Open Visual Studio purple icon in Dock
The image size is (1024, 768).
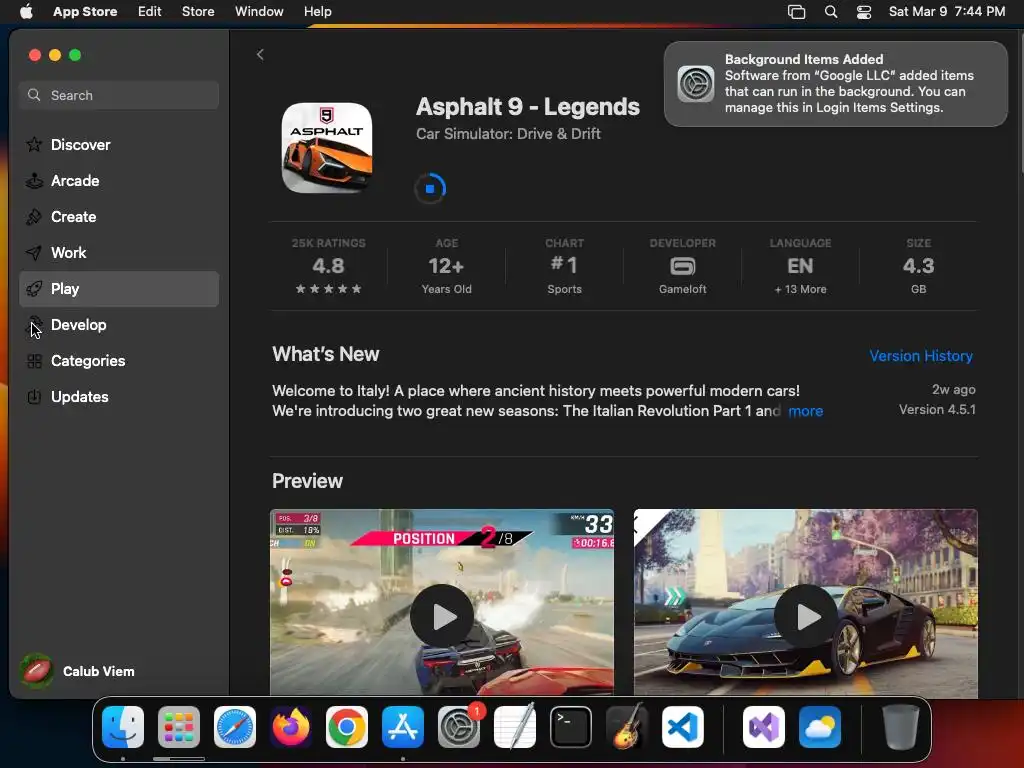click(x=764, y=727)
